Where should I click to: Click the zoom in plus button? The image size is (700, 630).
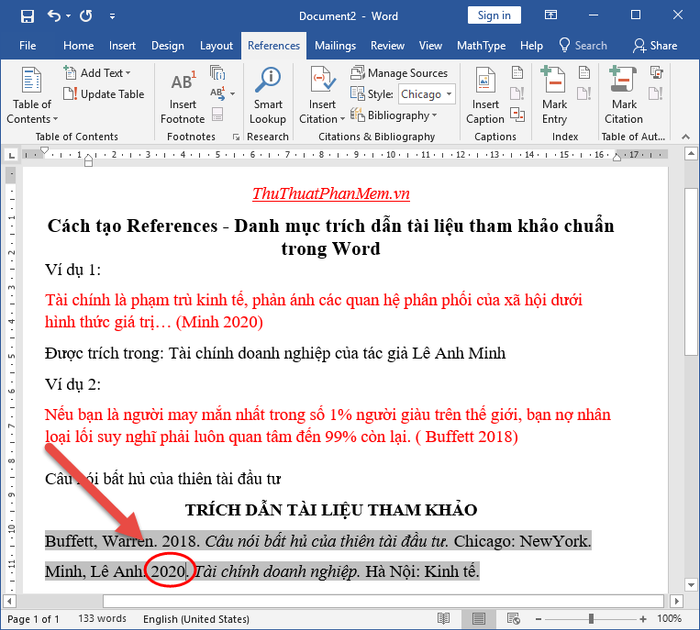(643, 619)
